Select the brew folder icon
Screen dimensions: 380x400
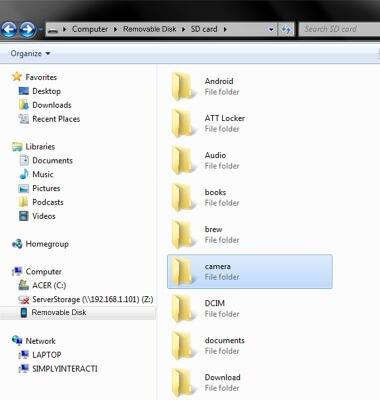click(182, 234)
